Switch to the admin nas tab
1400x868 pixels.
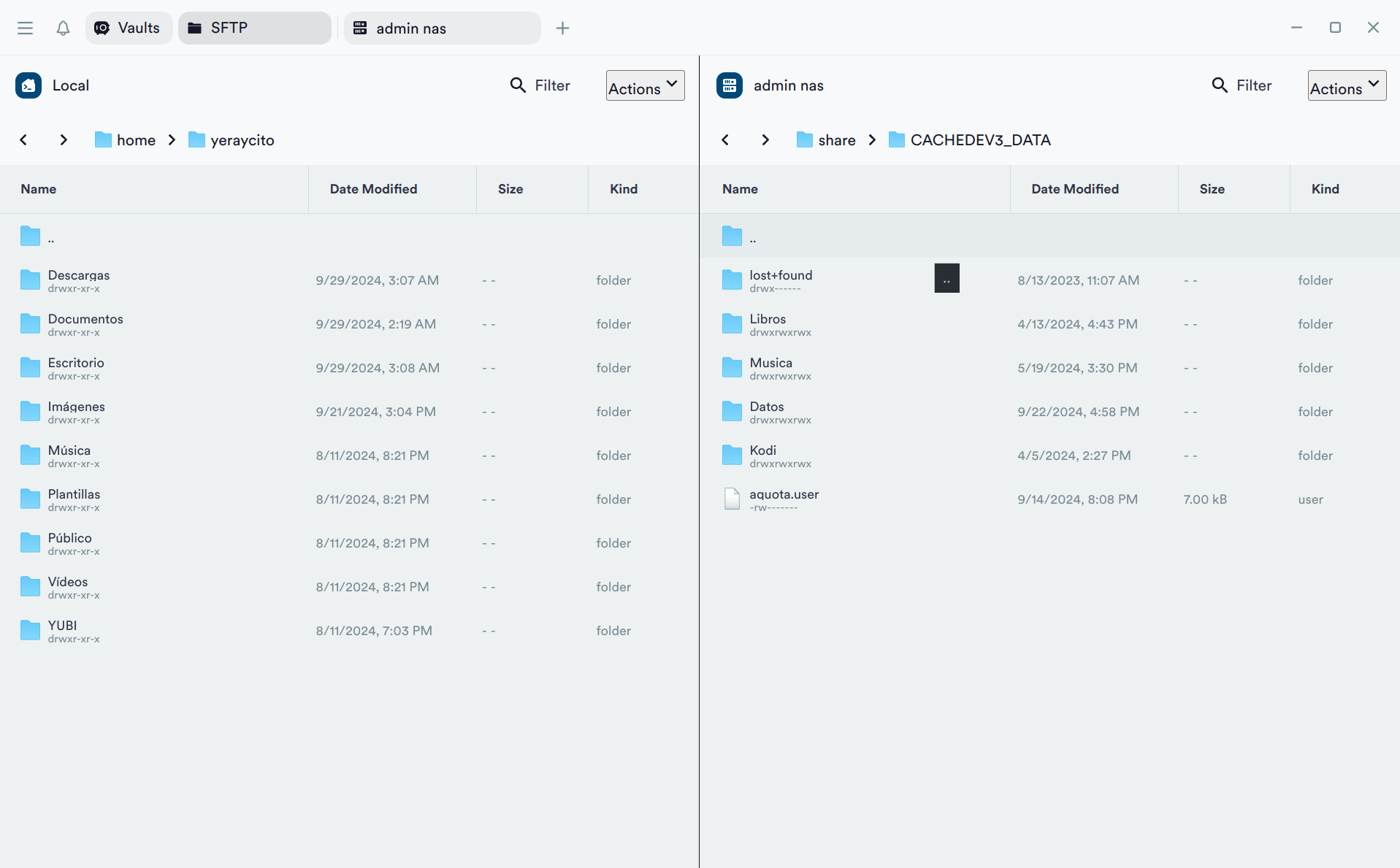442,28
